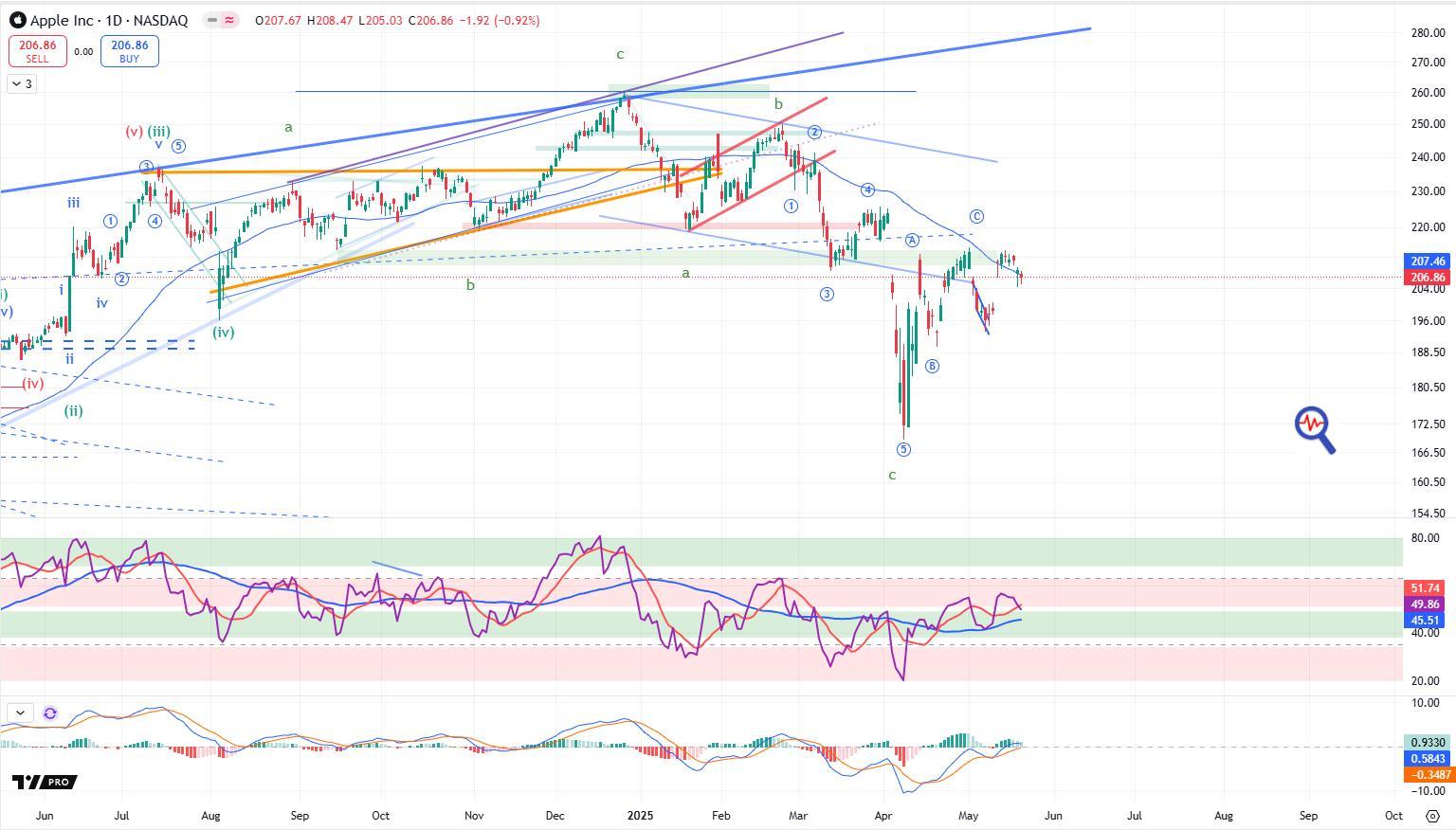Open symbol title Apple Inc · 1D · NASDAQ

[109, 20]
